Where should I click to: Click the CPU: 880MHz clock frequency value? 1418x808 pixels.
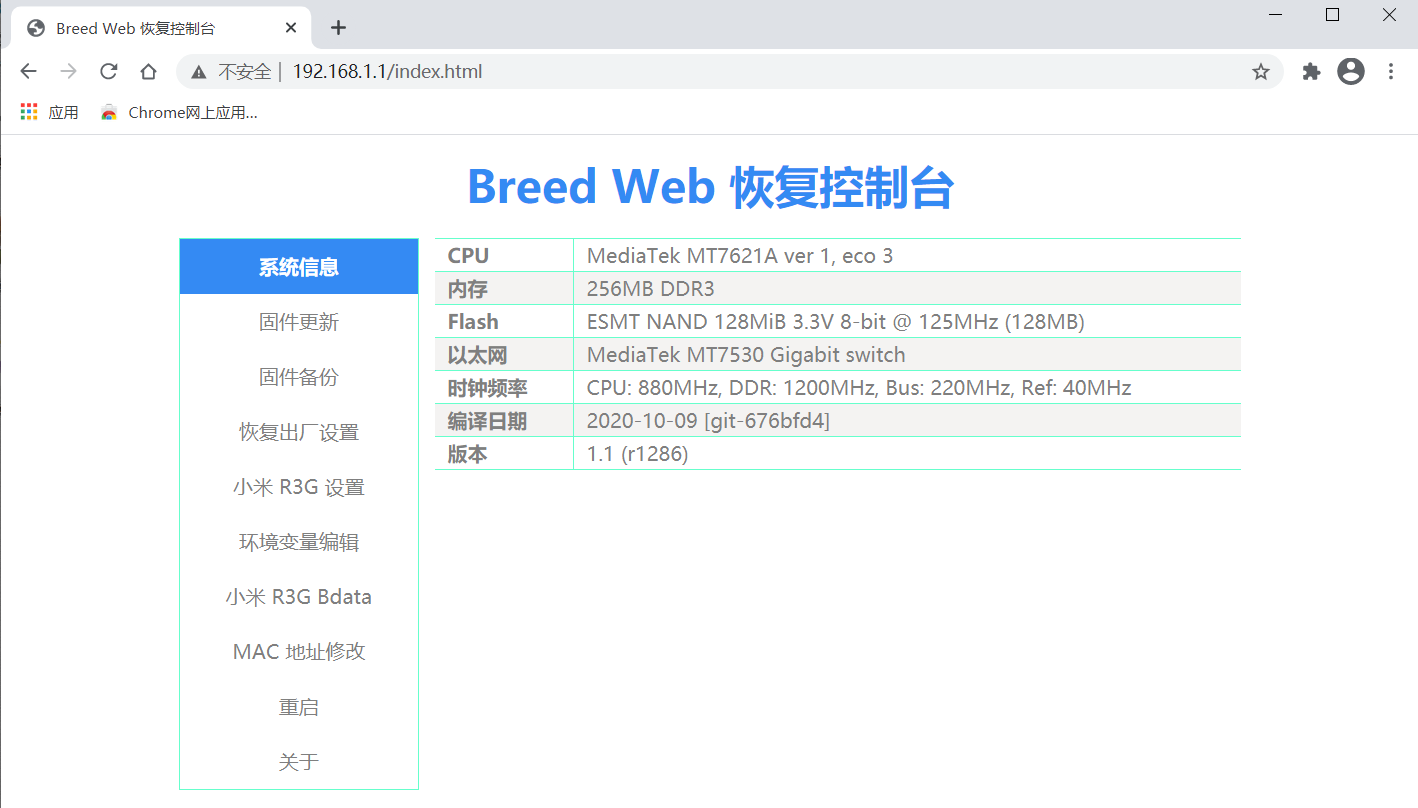[859, 388]
